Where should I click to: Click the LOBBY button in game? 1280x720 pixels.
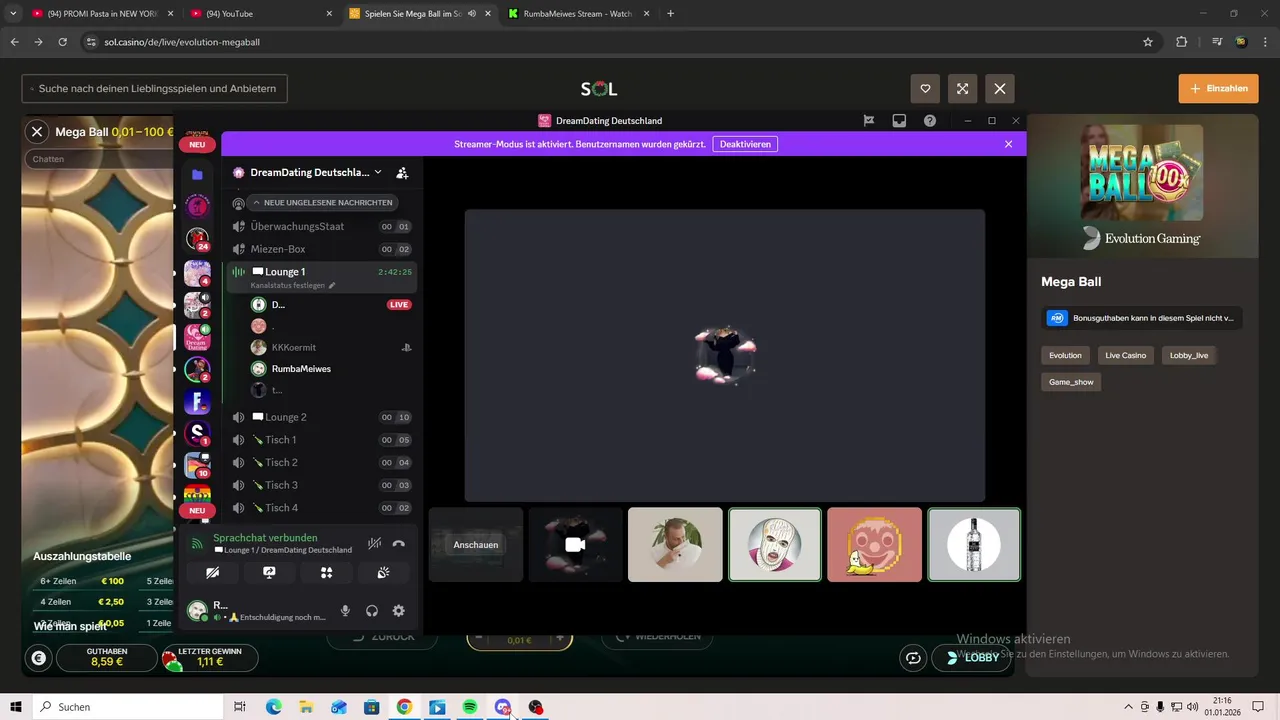pyautogui.click(x=971, y=658)
